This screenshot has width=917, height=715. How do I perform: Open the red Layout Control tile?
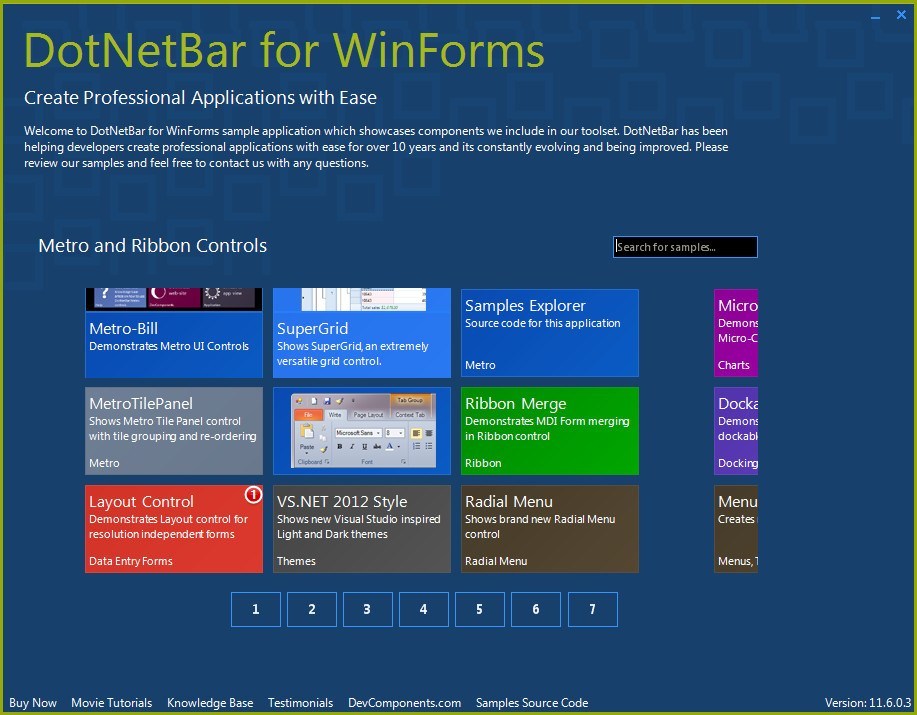174,529
